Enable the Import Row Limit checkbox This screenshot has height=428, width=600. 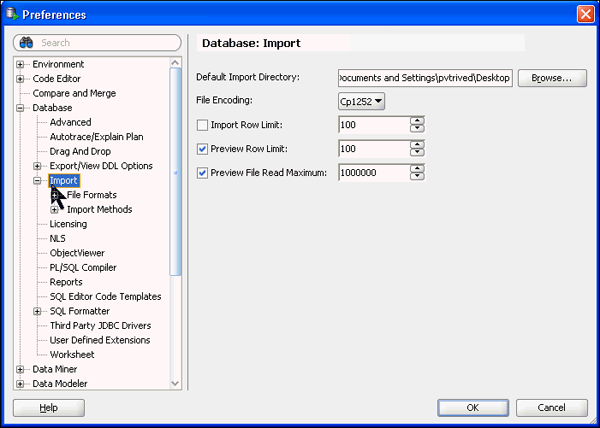(203, 125)
